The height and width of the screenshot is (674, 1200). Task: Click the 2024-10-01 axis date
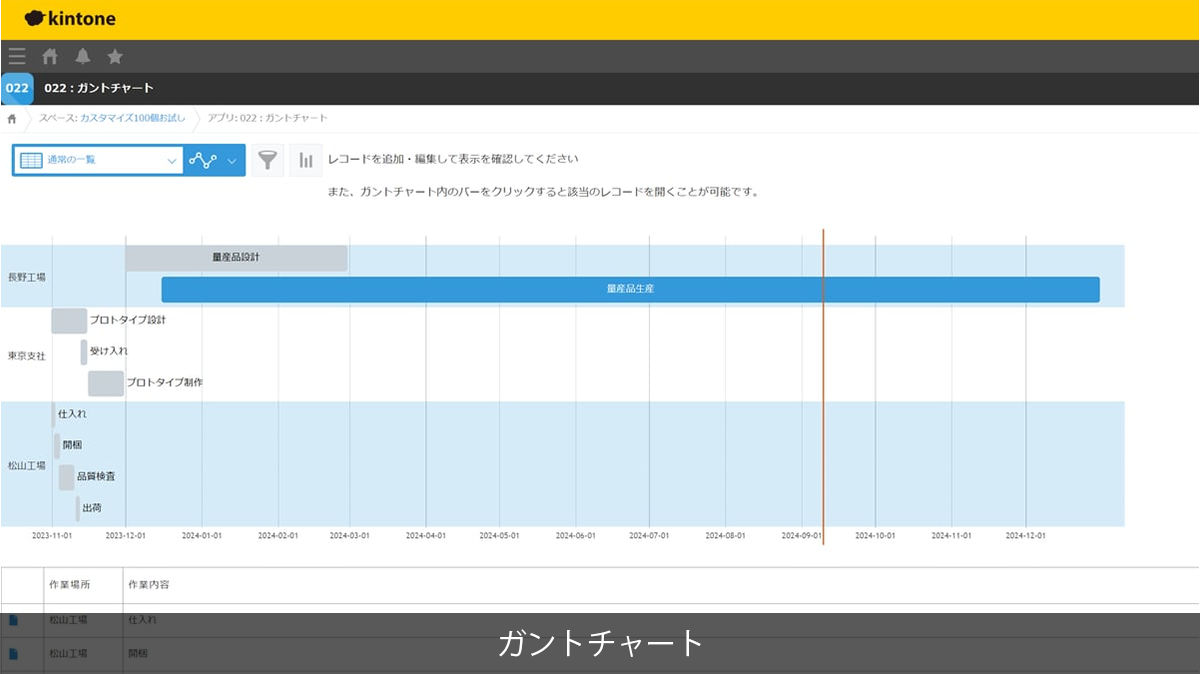point(876,536)
